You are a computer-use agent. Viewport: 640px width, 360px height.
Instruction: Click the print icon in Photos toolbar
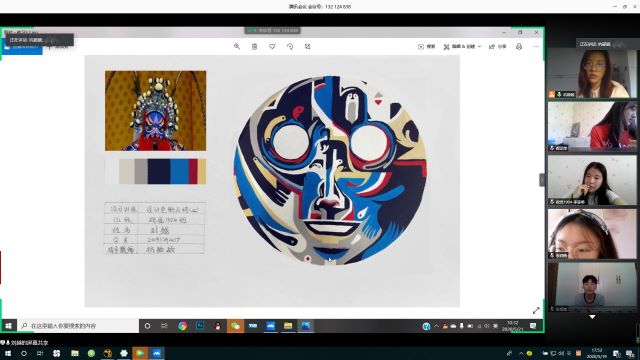click(519, 47)
